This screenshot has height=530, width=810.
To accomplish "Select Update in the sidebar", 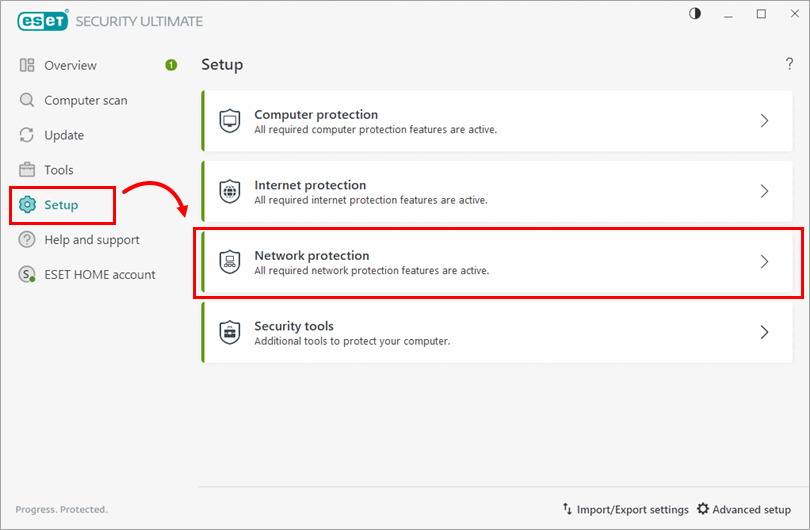I will pos(64,135).
